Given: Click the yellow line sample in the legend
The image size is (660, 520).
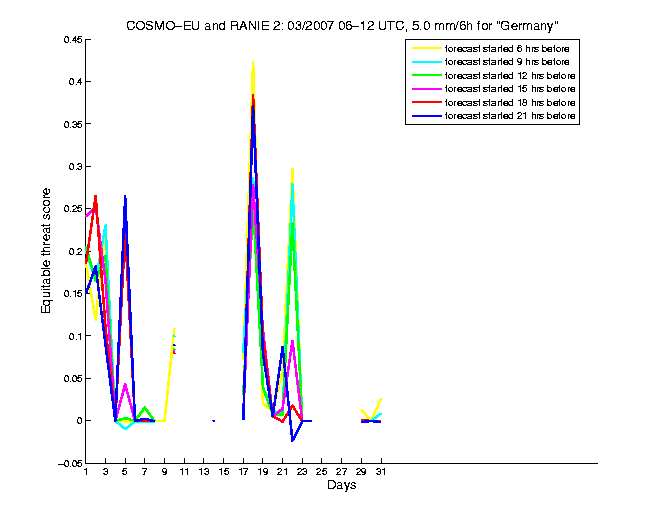Looking at the screenshot, I should click(427, 49).
